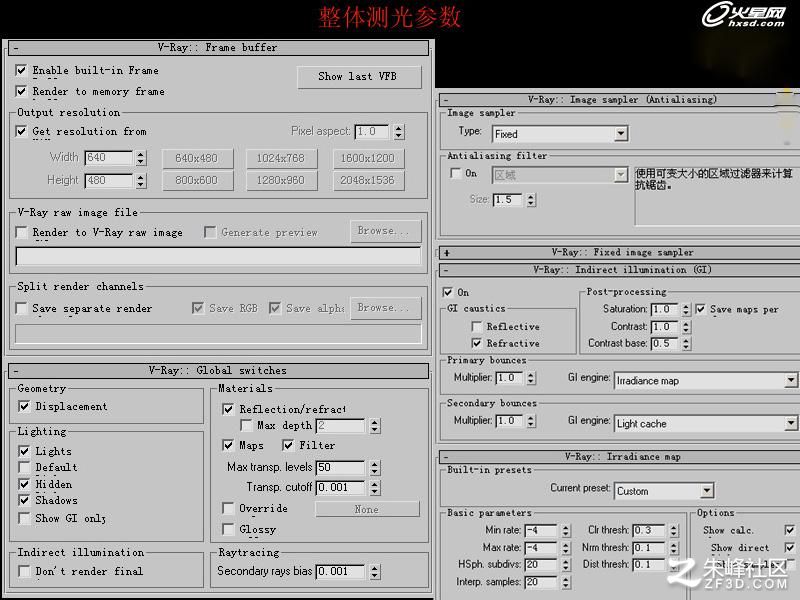
Task: Toggle Render to memory frame checkbox
Action: click(x=21, y=91)
